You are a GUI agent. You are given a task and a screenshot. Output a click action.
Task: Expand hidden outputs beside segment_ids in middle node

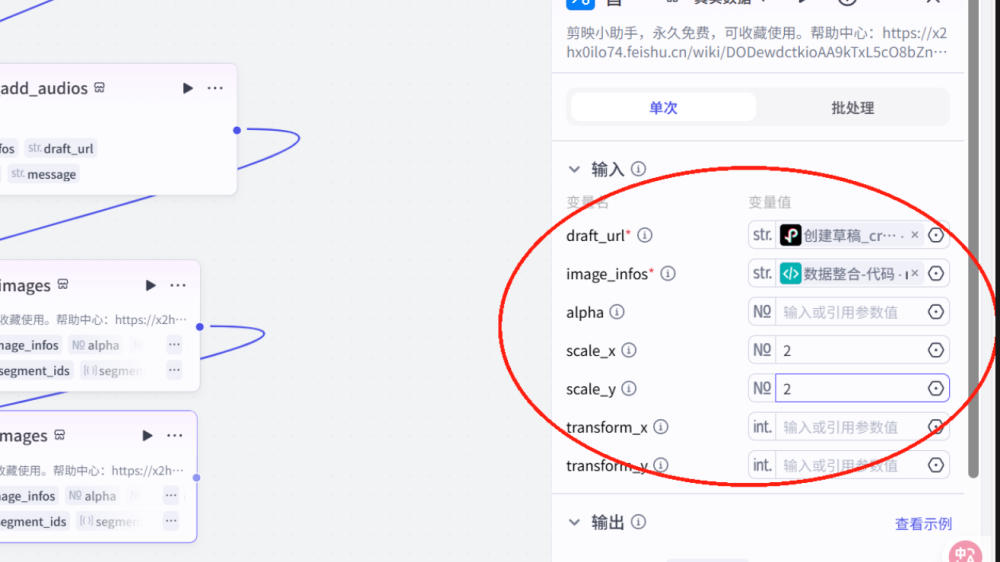tap(174, 370)
